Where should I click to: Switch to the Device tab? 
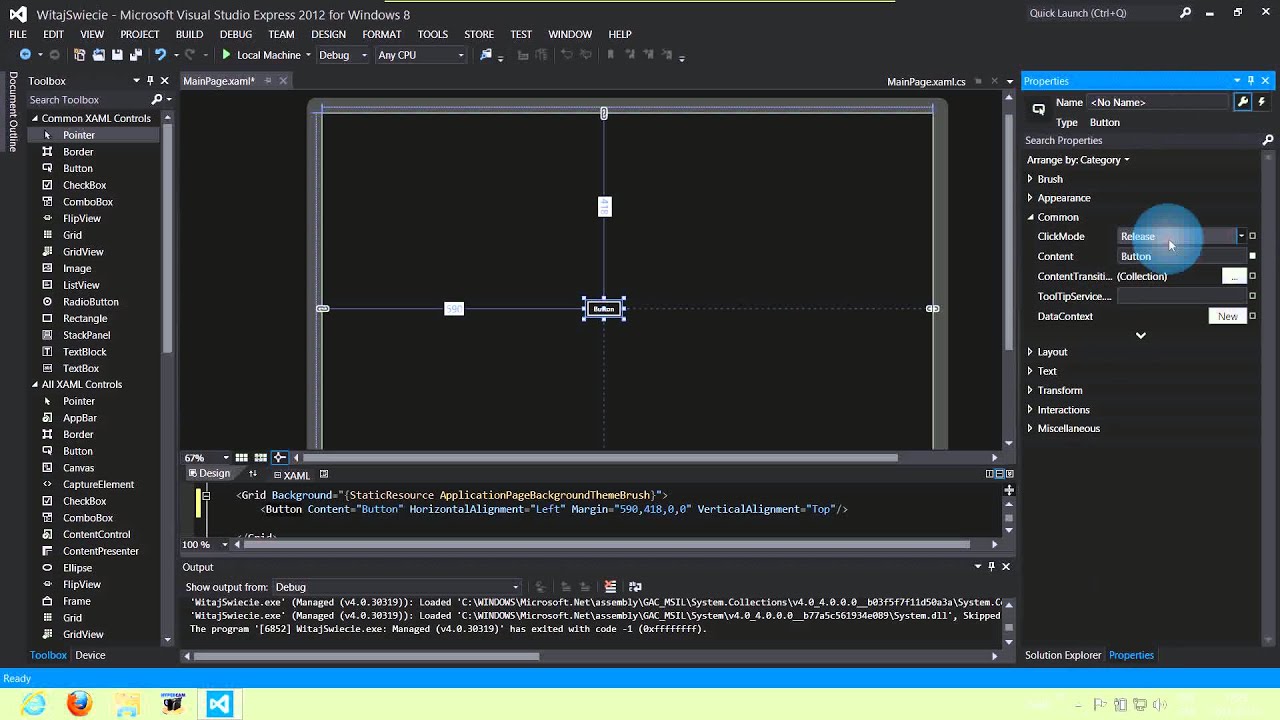[x=90, y=655]
